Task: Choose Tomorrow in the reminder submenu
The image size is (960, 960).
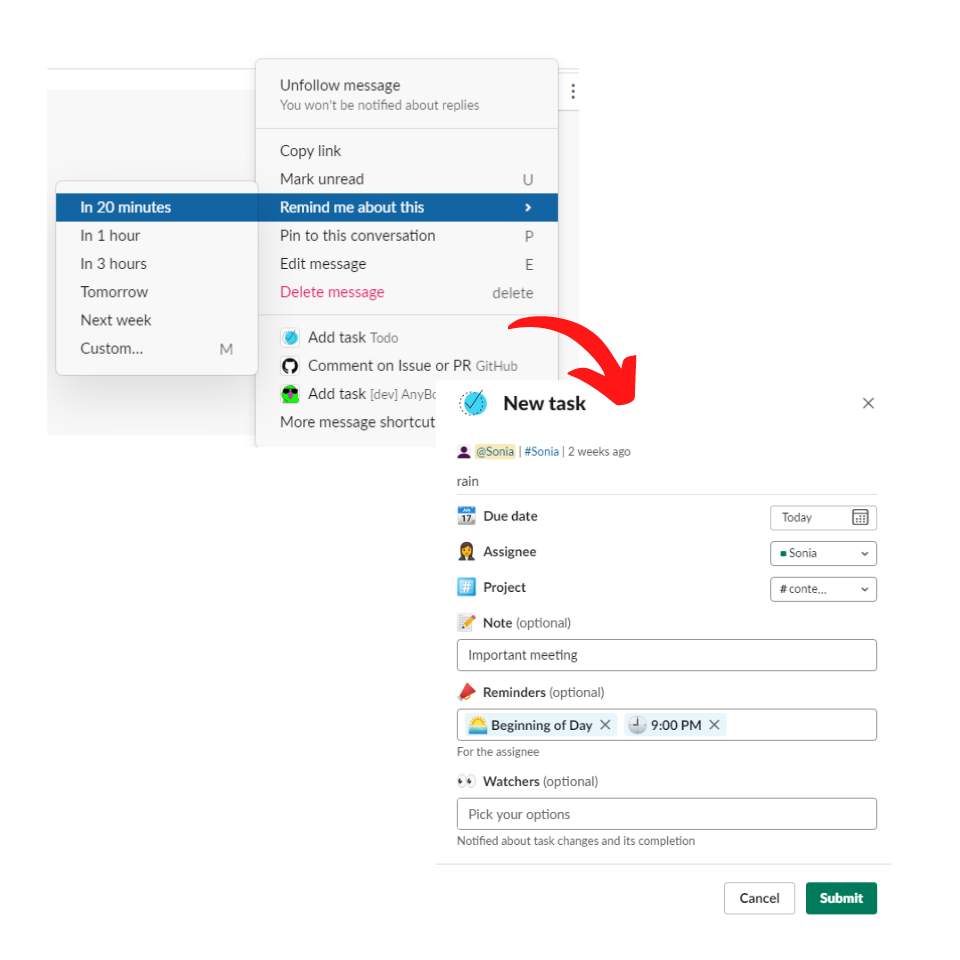Action: [113, 291]
